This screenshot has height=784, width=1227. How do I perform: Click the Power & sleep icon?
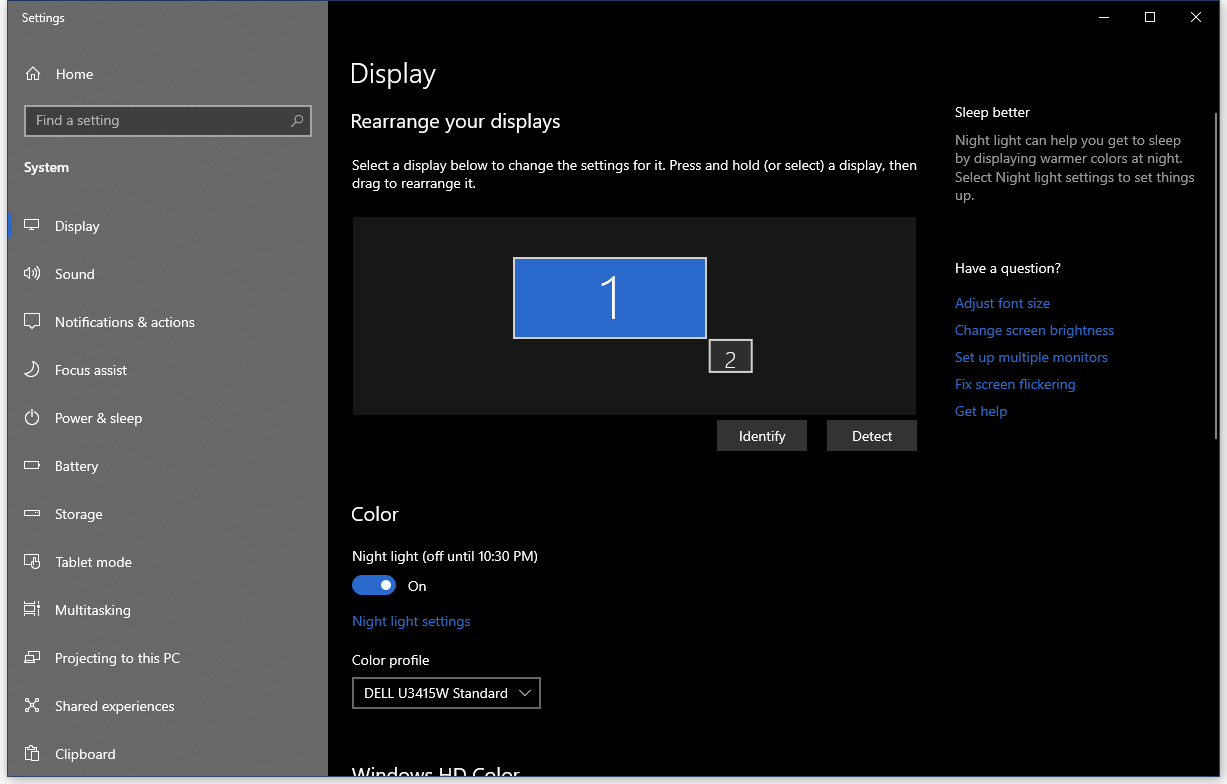[x=32, y=418]
